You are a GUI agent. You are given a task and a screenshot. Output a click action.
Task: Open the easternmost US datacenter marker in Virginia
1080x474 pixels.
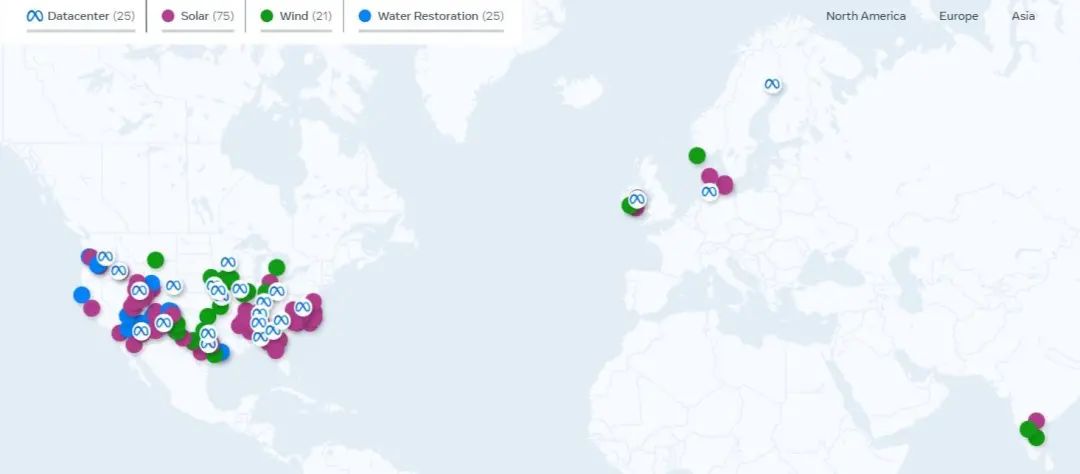pyautogui.click(x=303, y=307)
